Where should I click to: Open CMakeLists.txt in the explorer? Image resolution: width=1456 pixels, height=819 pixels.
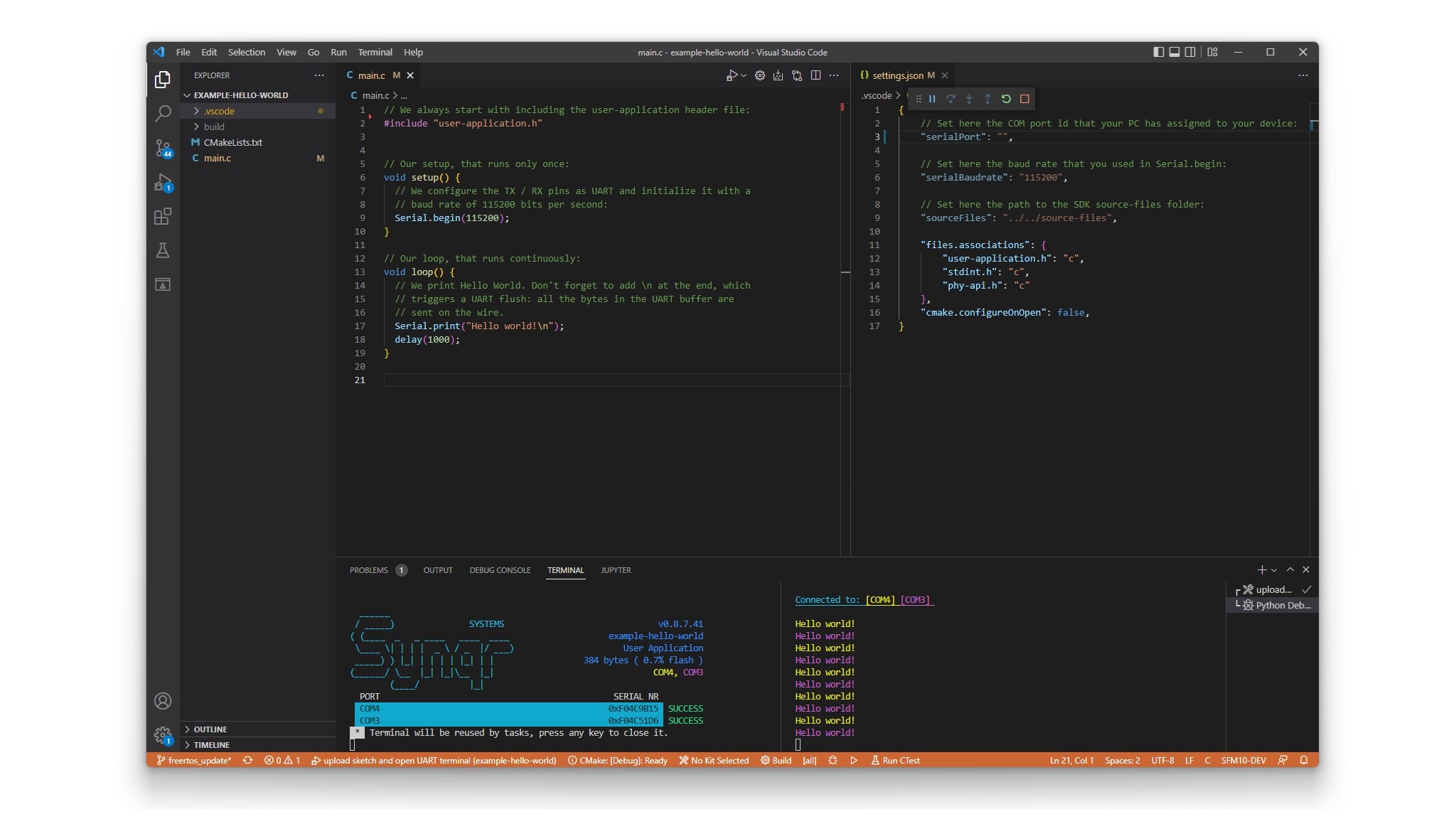tap(232, 142)
